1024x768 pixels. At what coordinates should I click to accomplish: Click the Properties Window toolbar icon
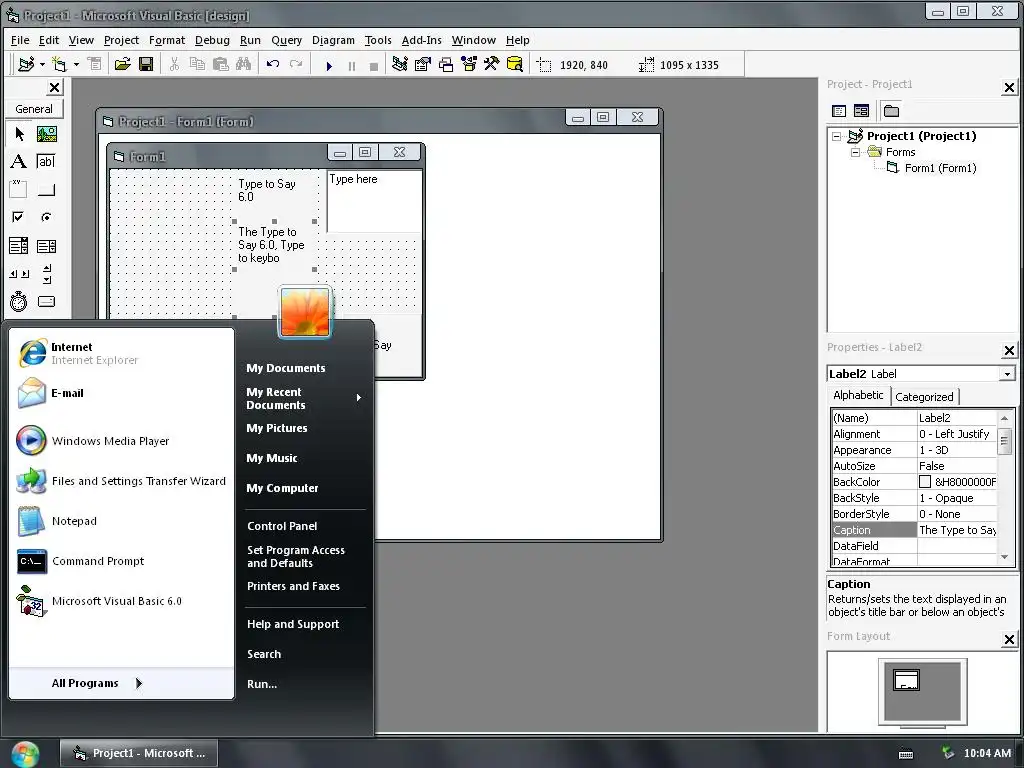tap(423, 64)
